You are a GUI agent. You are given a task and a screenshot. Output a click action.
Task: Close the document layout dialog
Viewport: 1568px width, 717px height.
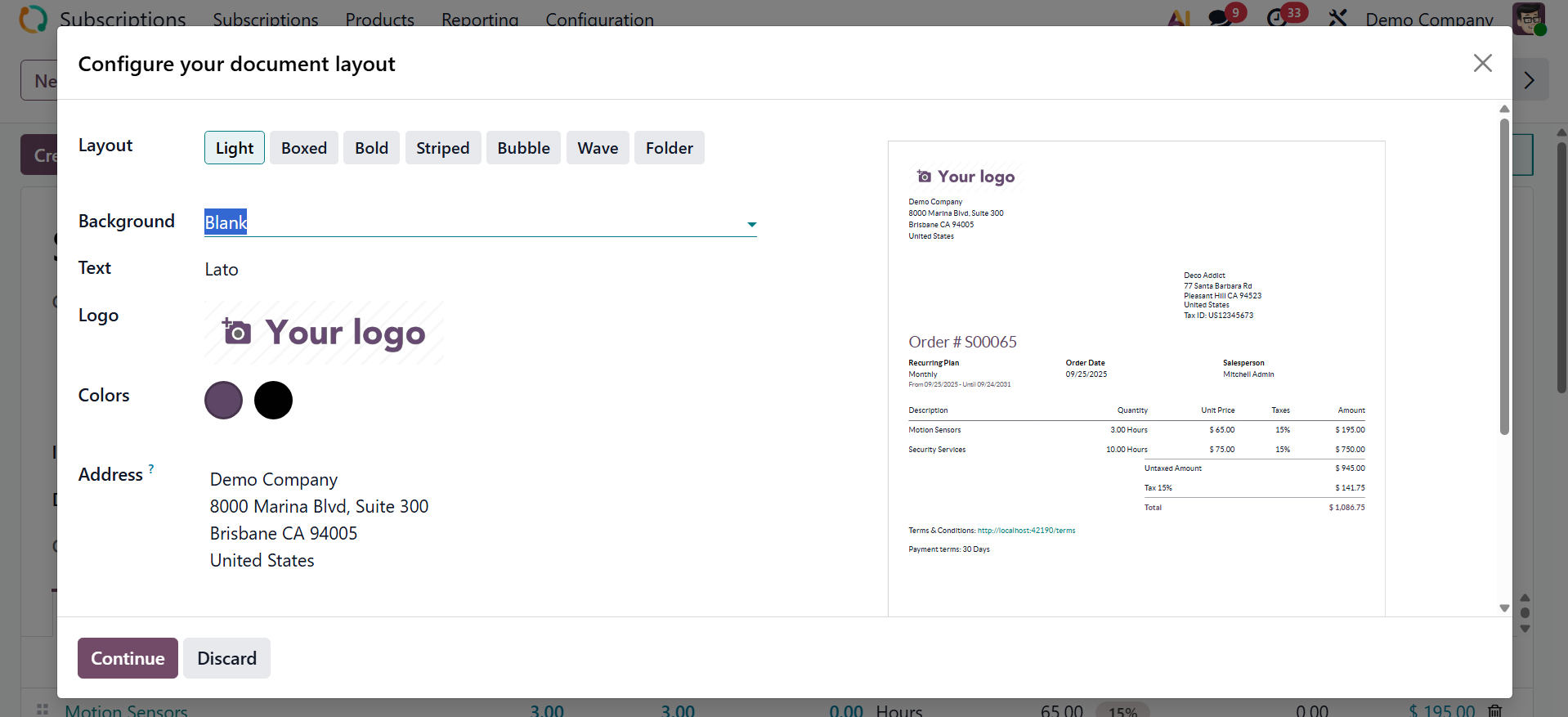[1482, 63]
